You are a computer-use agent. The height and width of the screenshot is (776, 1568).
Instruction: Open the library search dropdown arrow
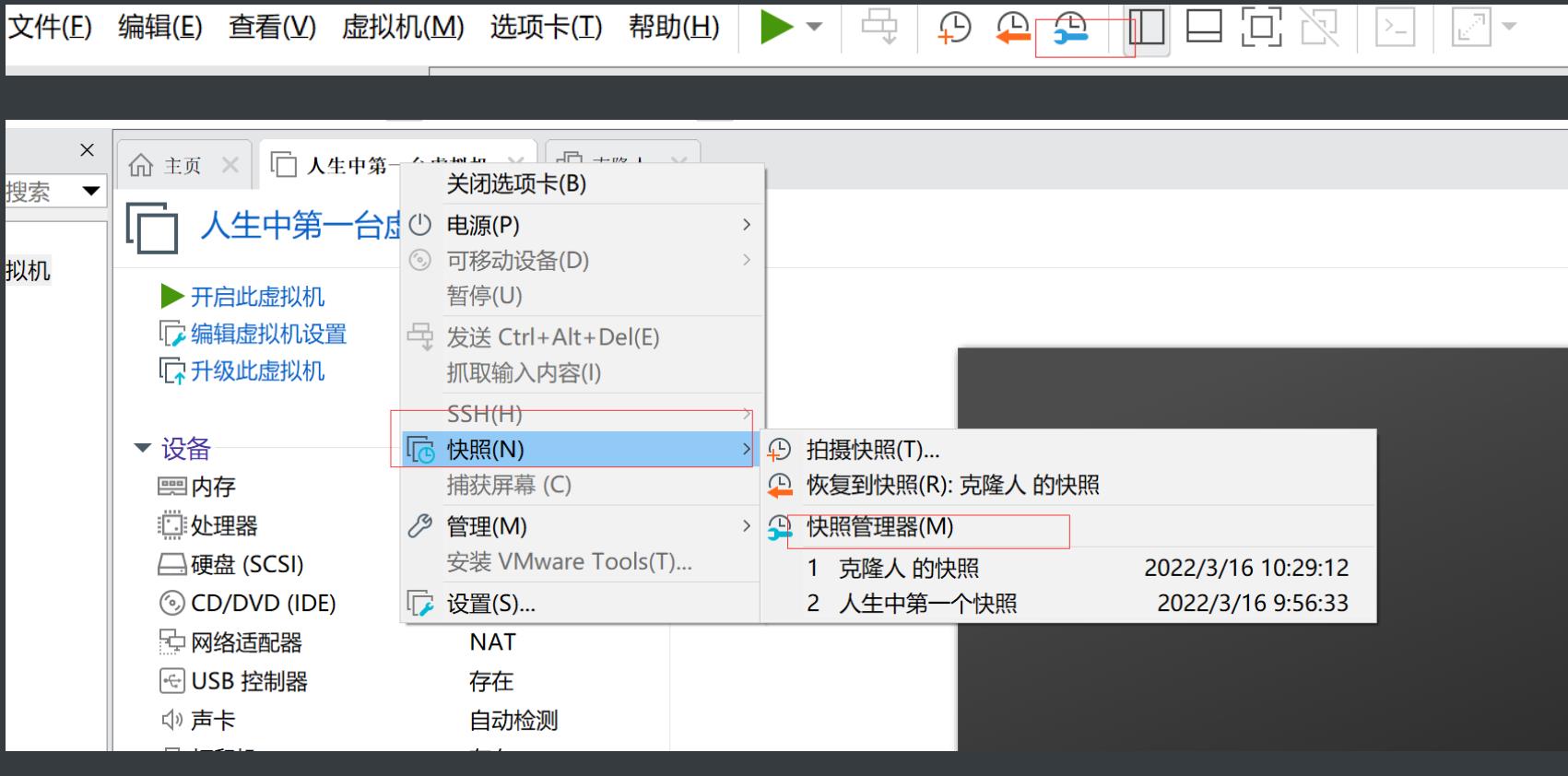click(90, 191)
